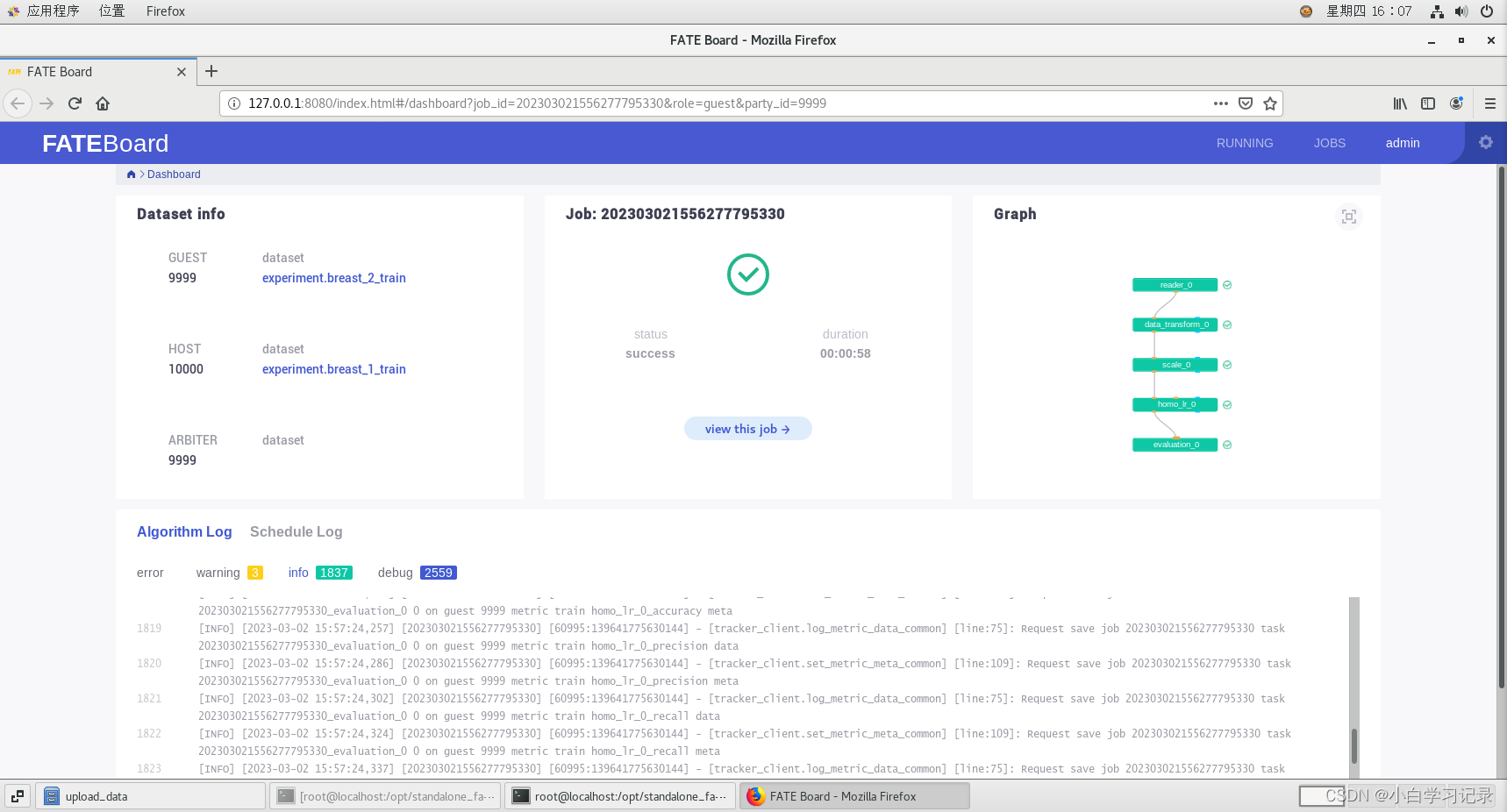Show debug log entries
The width and height of the screenshot is (1507, 812).
point(418,573)
